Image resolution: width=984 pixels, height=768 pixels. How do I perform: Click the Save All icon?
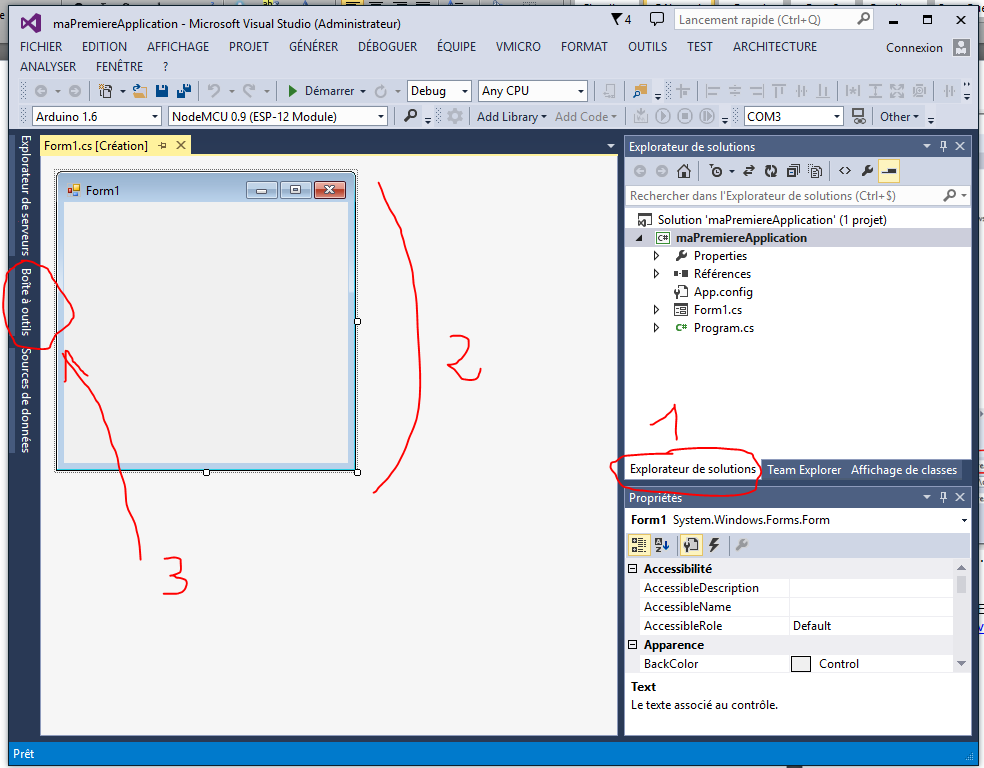[184, 91]
